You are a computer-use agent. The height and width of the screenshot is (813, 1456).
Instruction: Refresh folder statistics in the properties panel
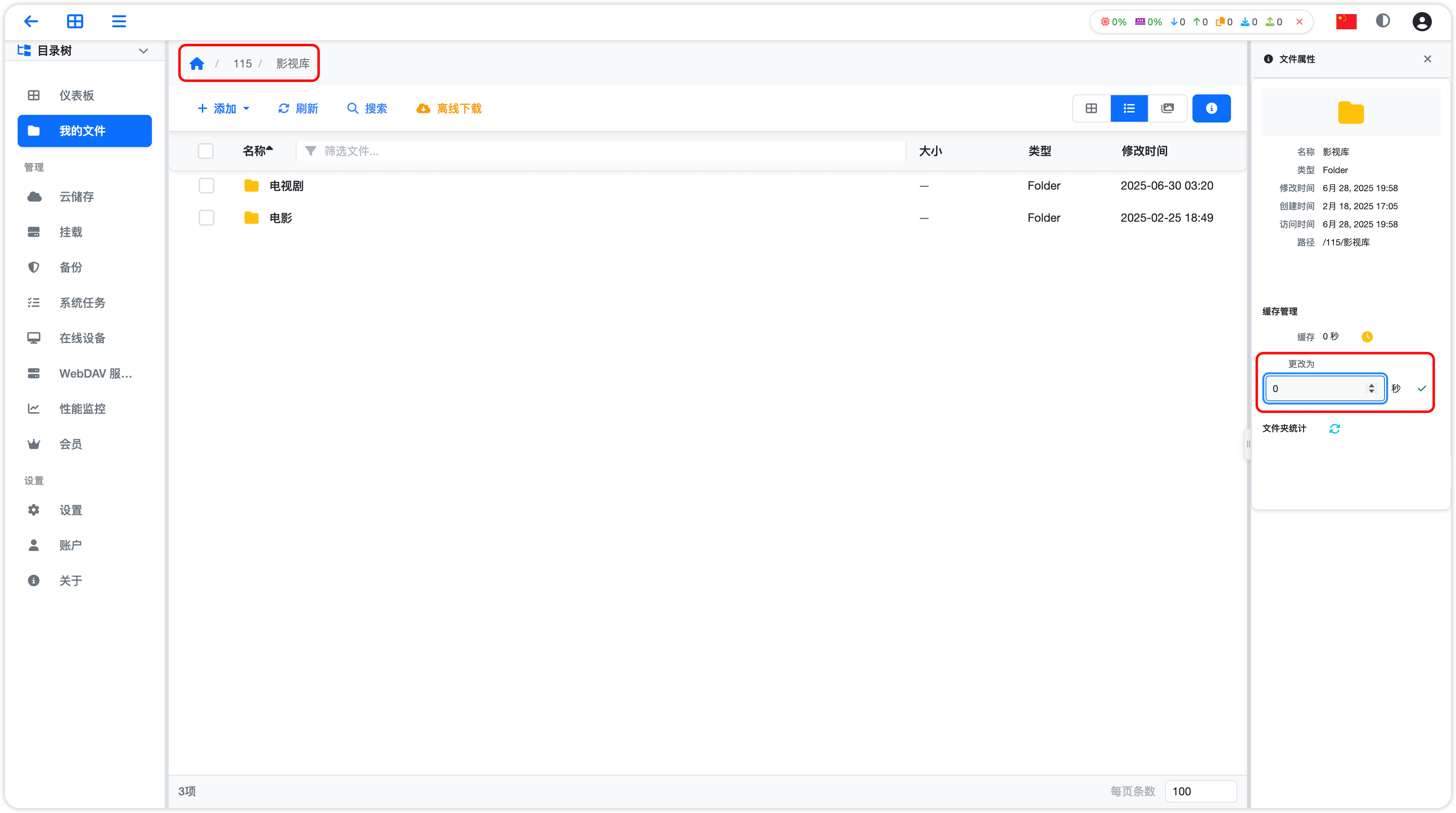pyautogui.click(x=1335, y=429)
